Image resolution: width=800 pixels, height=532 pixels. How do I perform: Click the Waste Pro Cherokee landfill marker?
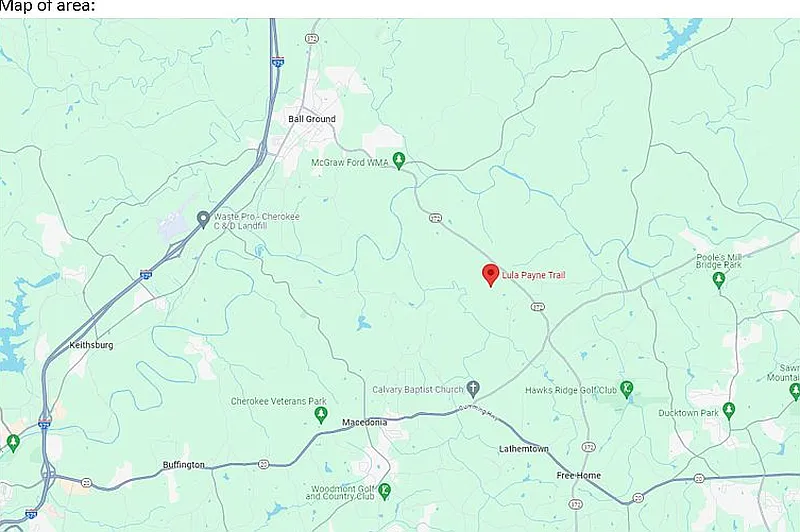click(203, 220)
